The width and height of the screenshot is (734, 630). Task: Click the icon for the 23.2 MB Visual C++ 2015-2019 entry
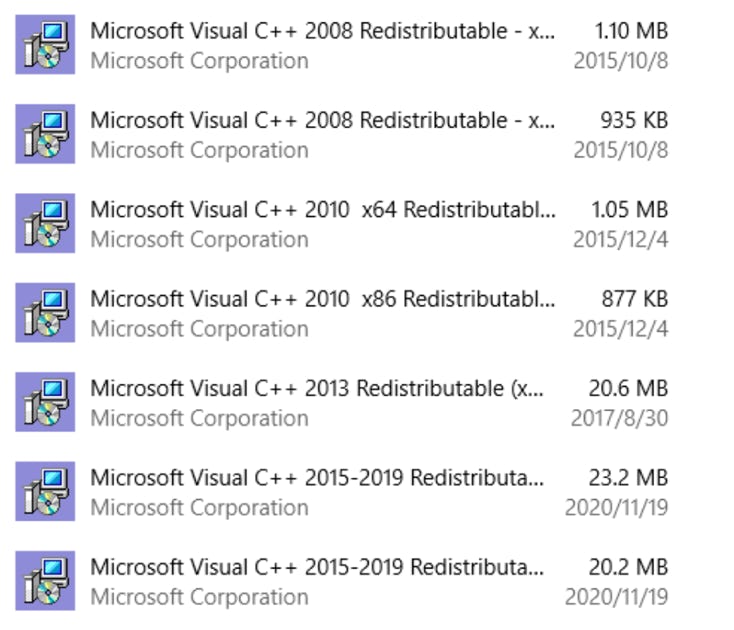(x=45, y=491)
